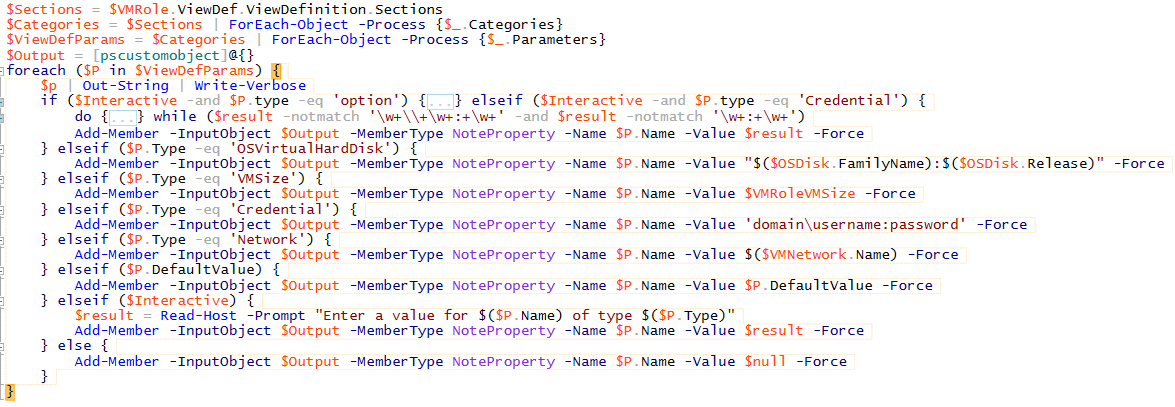Collapse the OSVirtualHardDisk elseif block
This screenshot has width=1175, height=407.
tap(4, 148)
